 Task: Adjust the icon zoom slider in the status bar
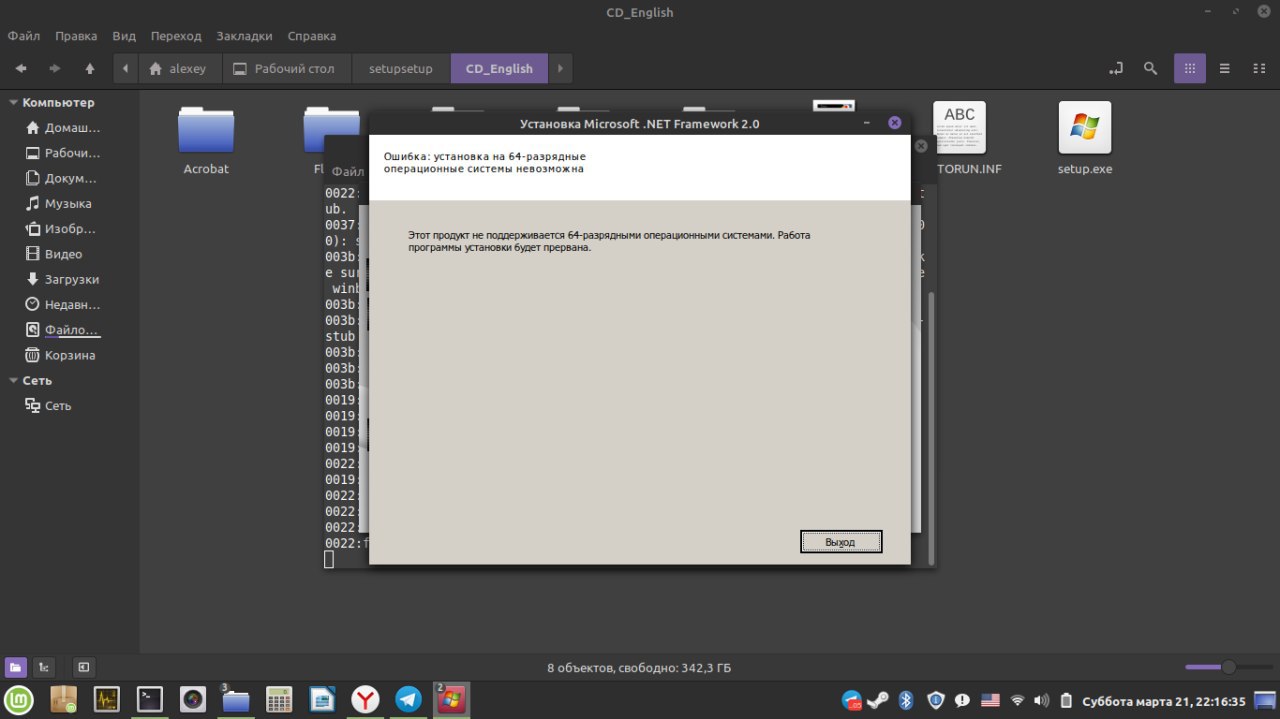pos(1228,667)
